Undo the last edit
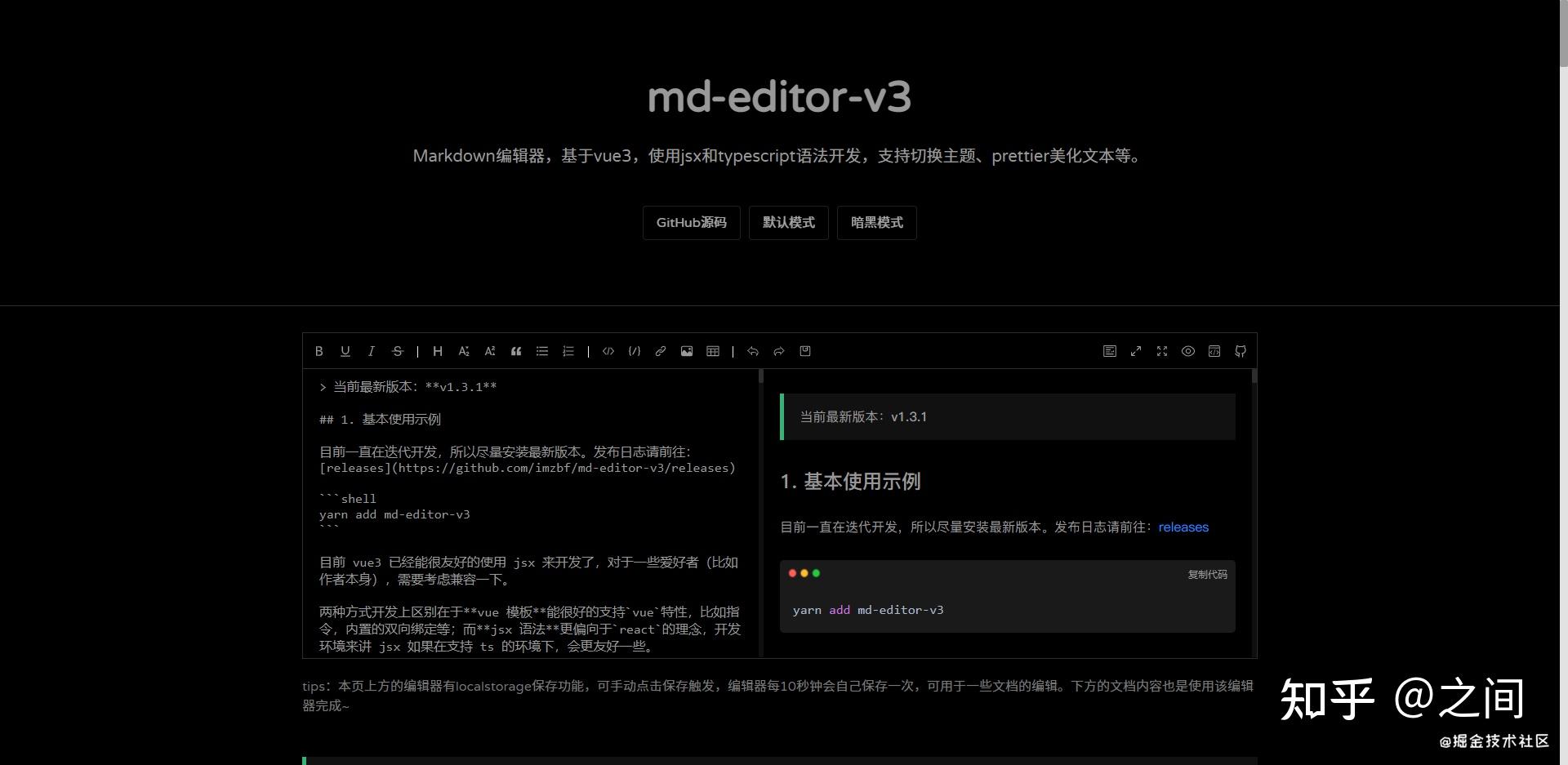The image size is (1568, 765). [x=752, y=351]
